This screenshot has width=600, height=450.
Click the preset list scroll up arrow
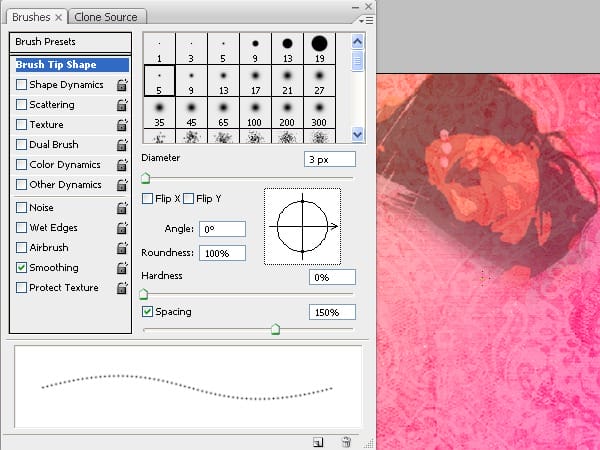pyautogui.click(x=357, y=41)
